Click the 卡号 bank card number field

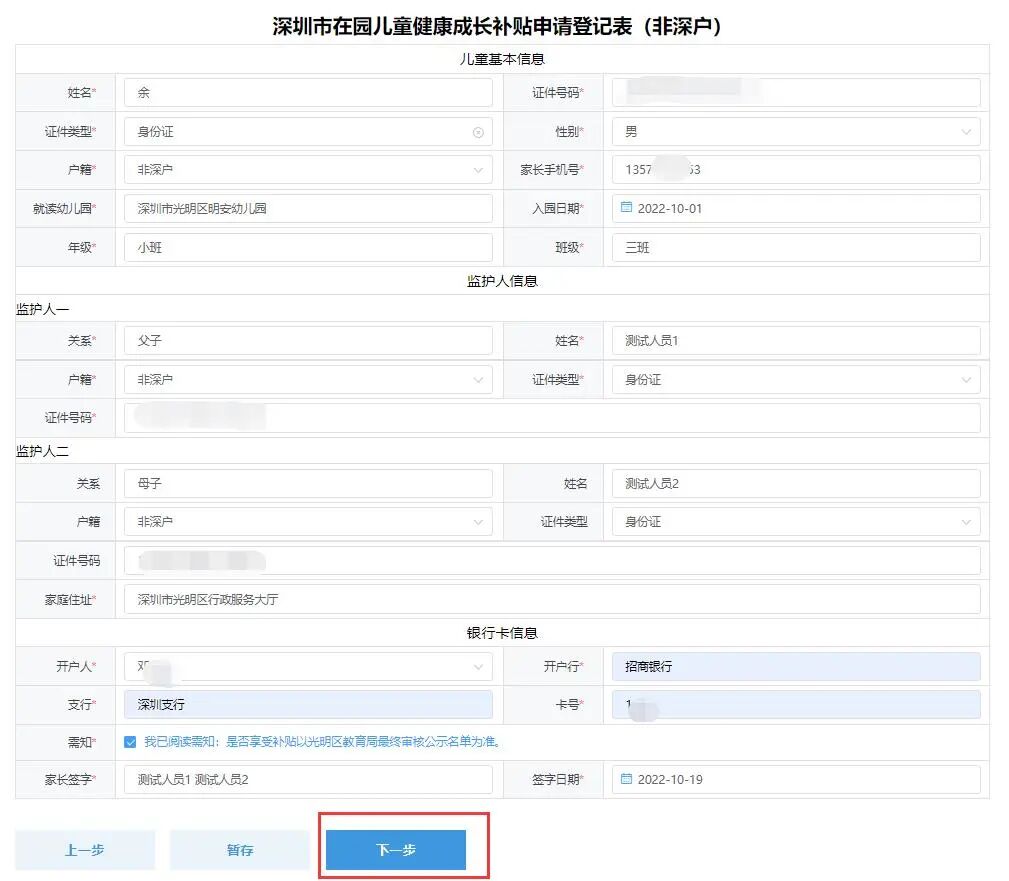(x=795, y=704)
